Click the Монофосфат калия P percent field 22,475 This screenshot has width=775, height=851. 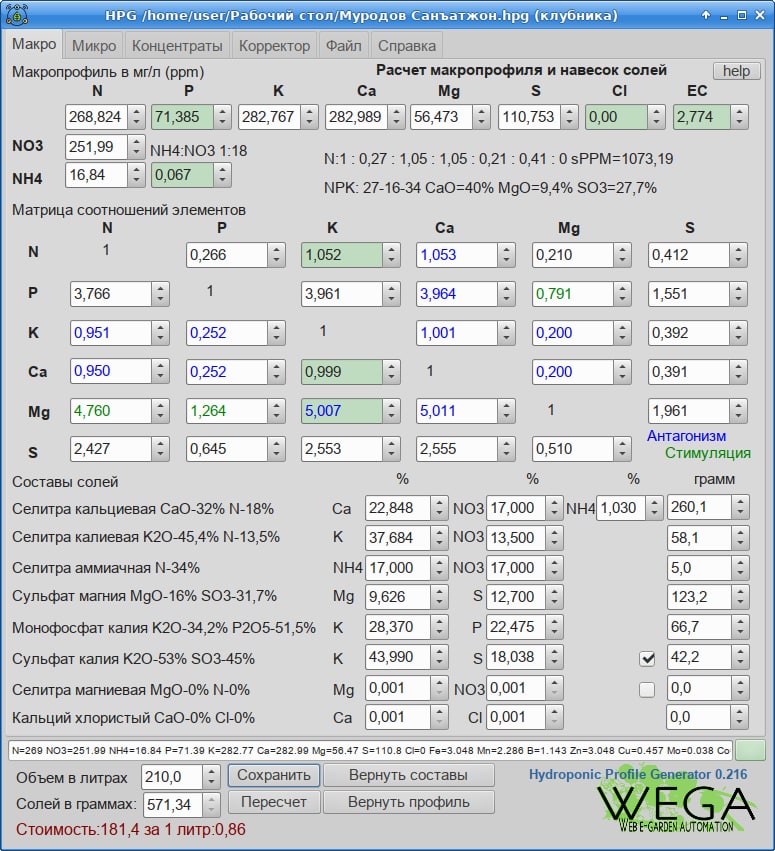(x=516, y=627)
